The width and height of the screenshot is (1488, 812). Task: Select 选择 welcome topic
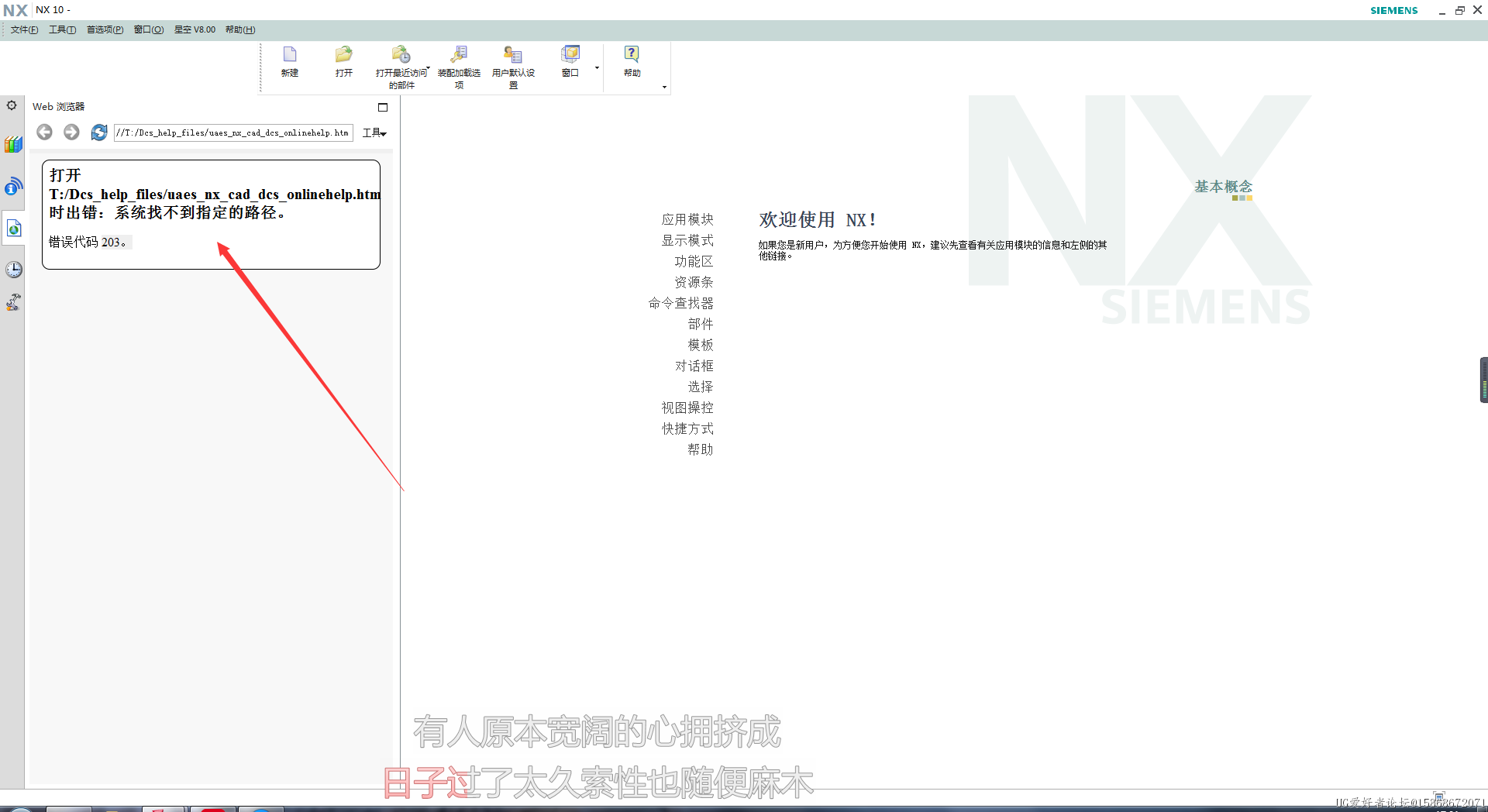coord(701,387)
